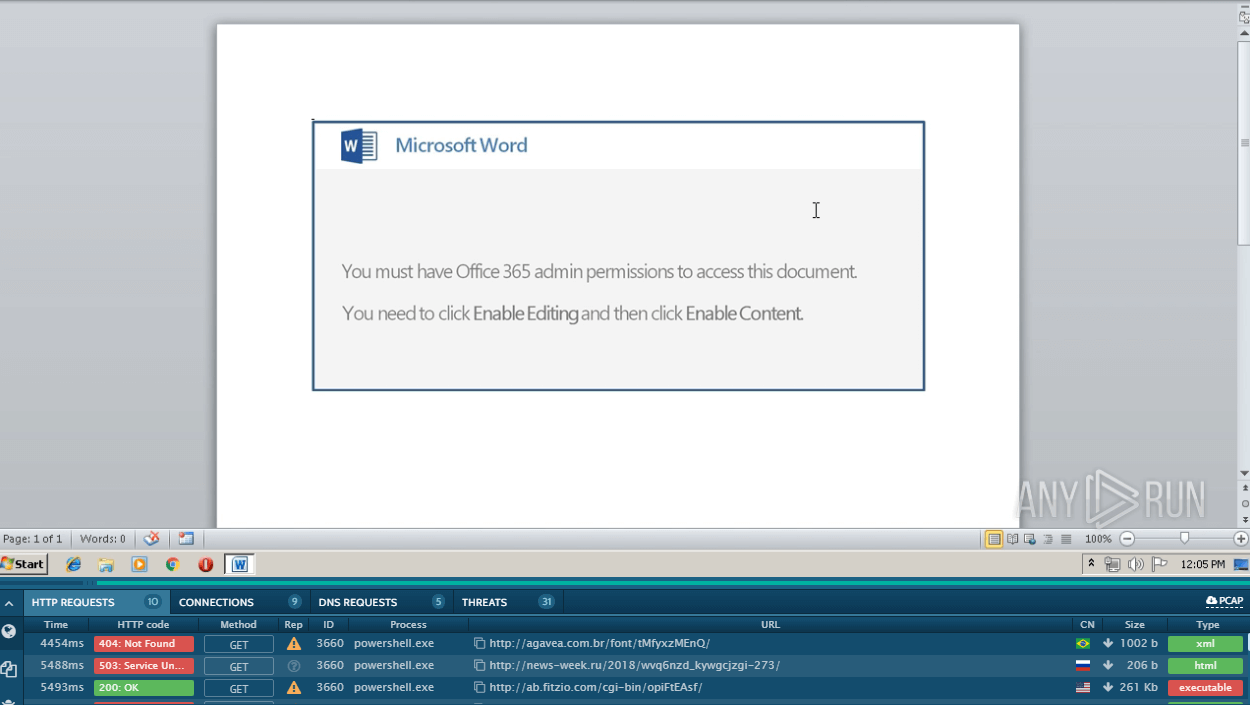Switch to Outline view
The image size is (1250, 705).
coord(1048,539)
